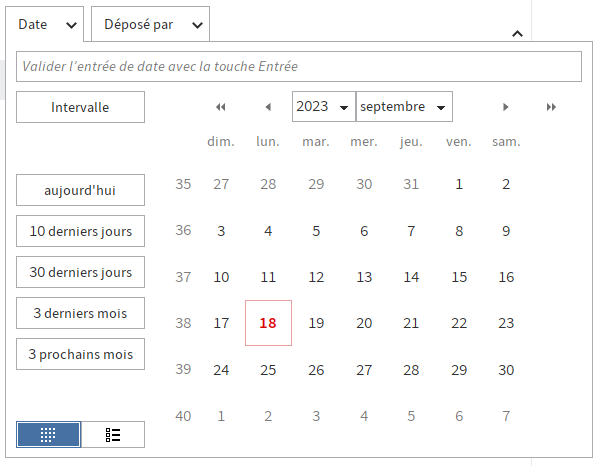The height and width of the screenshot is (466, 599).
Task: Pick the date 30 in week 35
Action: tap(364, 184)
